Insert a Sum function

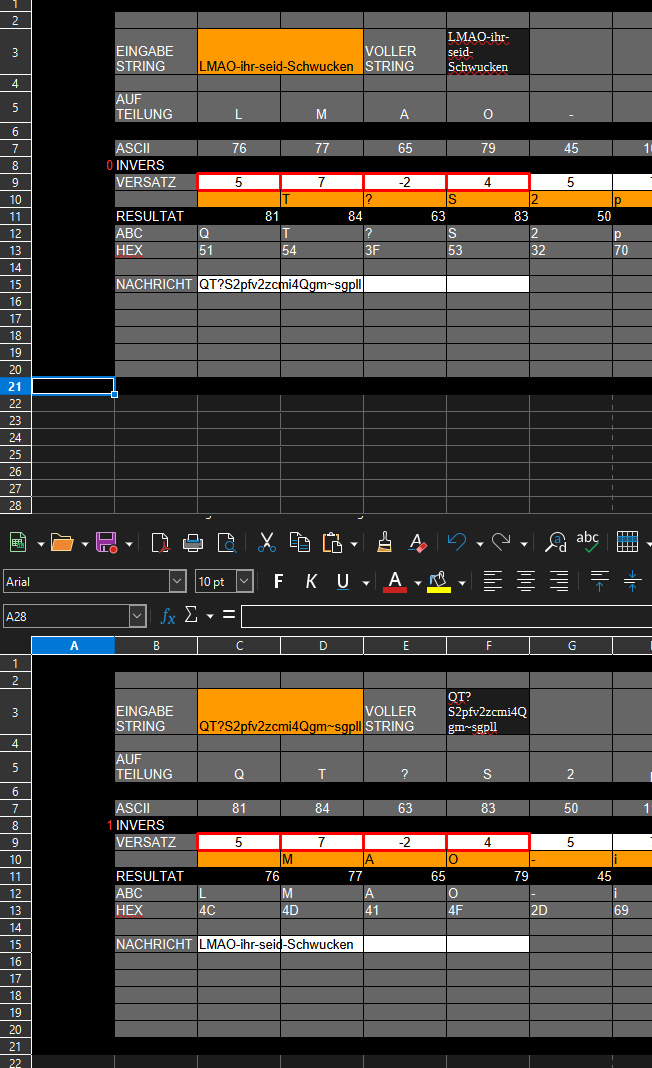pyautogui.click(x=191, y=615)
